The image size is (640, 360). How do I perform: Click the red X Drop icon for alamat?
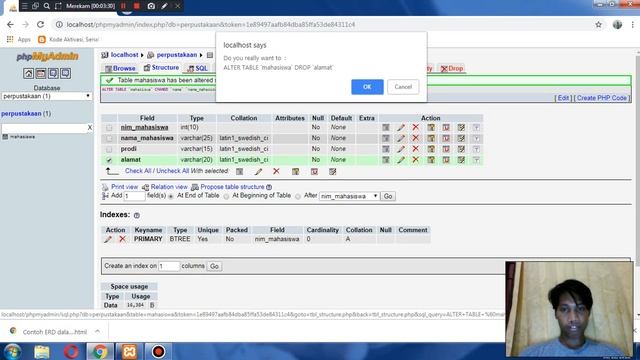[416, 160]
